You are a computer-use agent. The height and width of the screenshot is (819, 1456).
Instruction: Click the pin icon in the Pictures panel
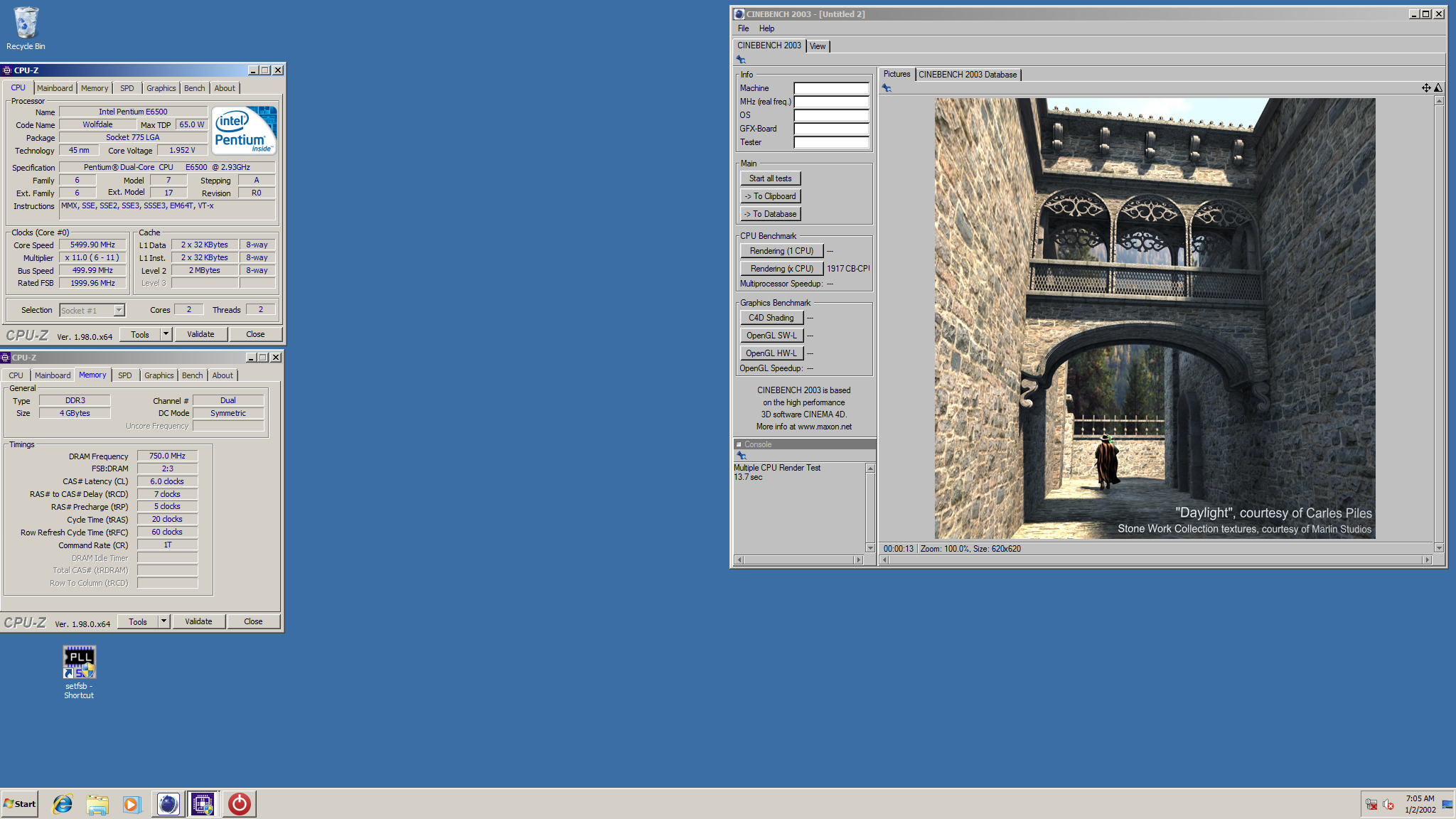[887, 88]
